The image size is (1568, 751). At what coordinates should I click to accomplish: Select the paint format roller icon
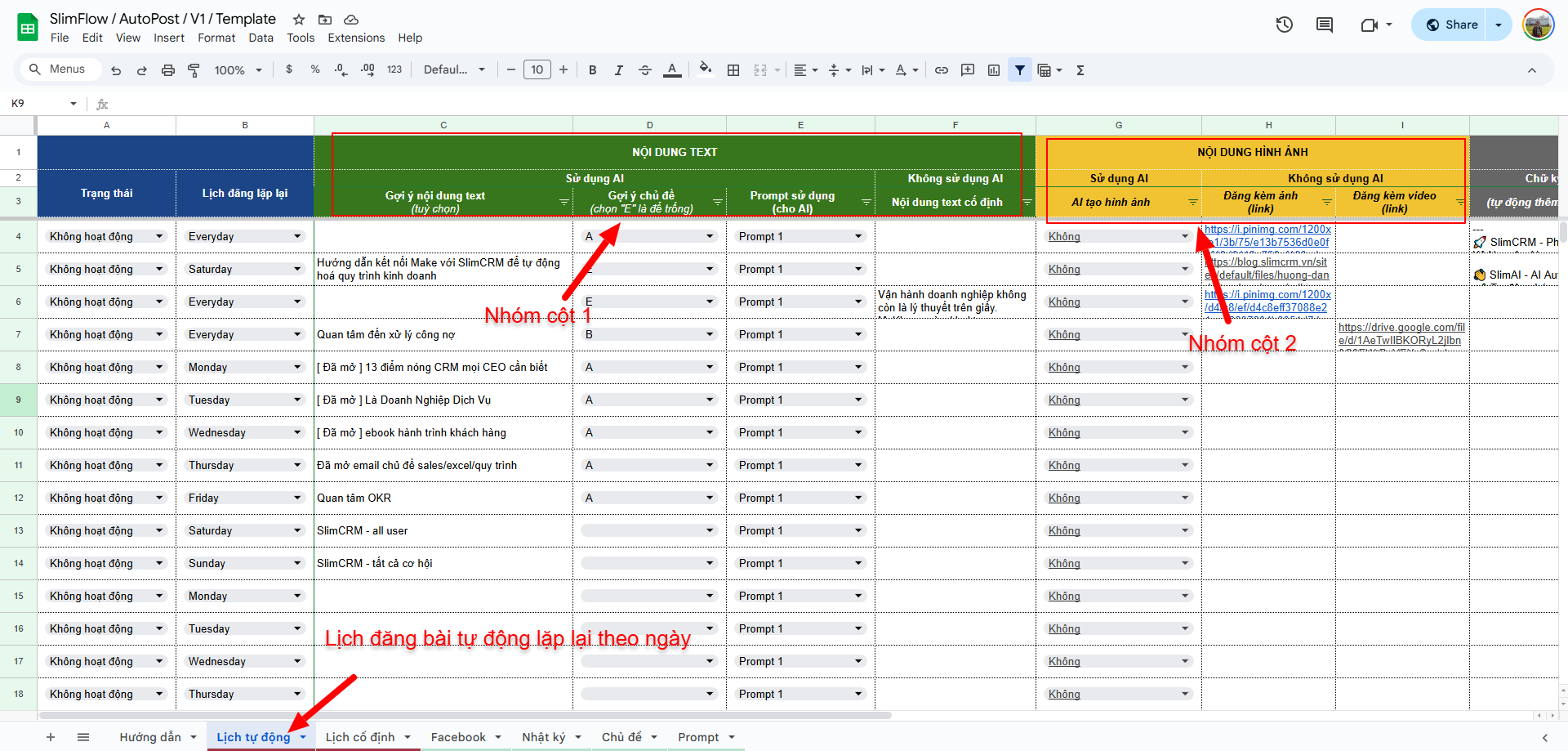click(194, 70)
